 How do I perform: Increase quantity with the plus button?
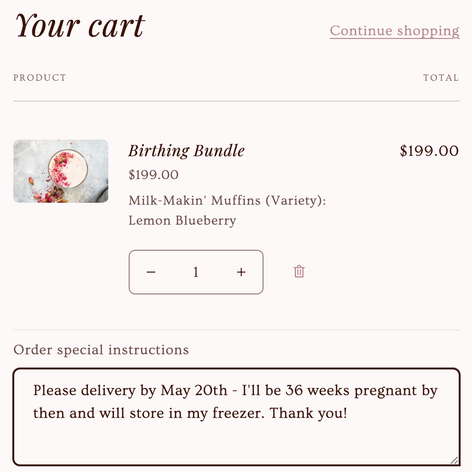point(241,272)
